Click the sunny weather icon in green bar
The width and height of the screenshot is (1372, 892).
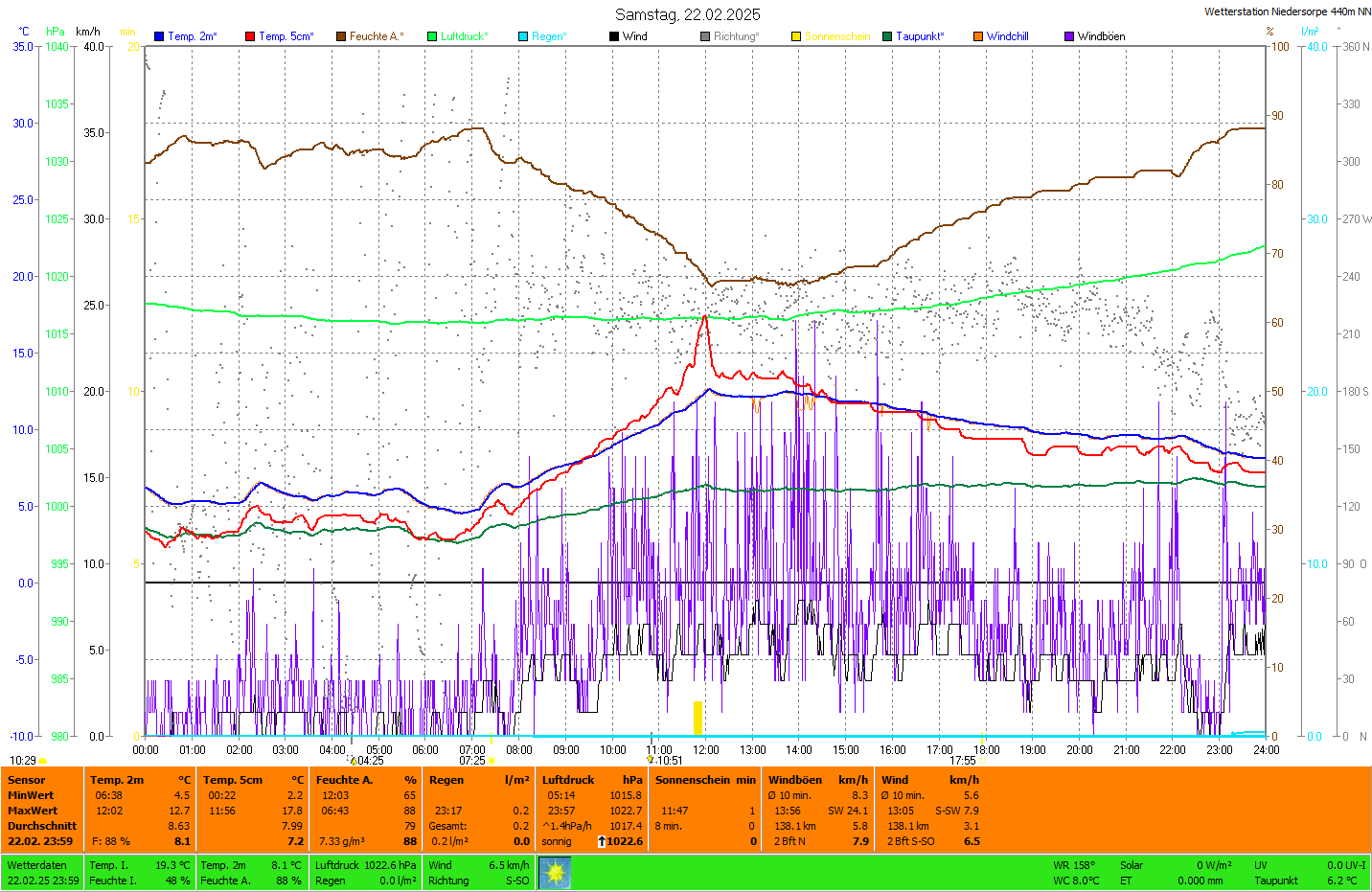pos(555,873)
